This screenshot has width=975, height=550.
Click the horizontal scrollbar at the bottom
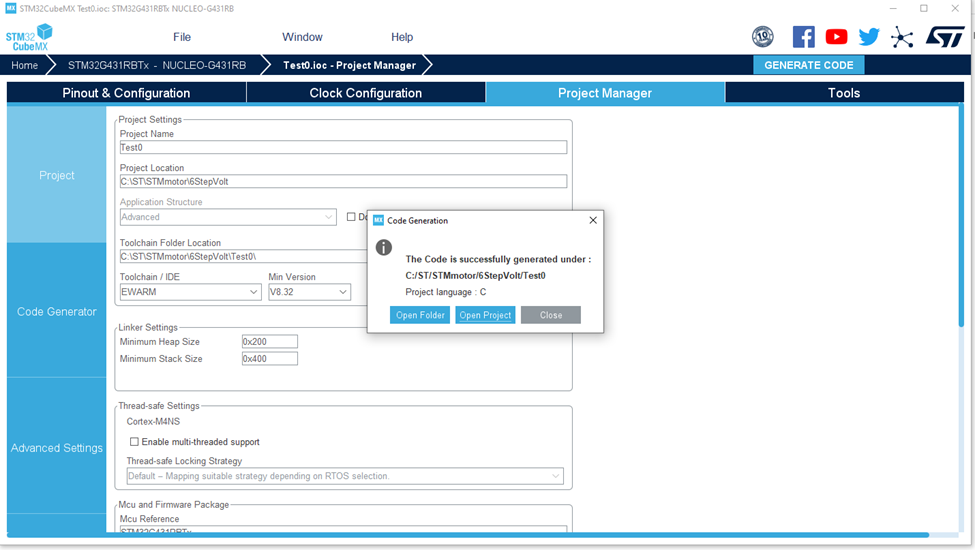pos(468,534)
